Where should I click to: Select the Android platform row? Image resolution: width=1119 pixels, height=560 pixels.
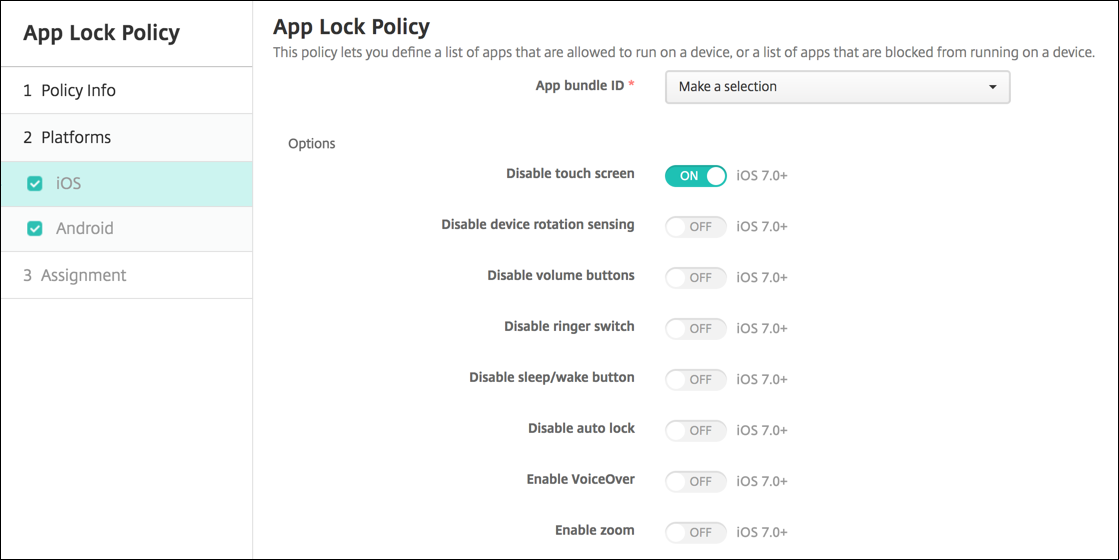click(x=85, y=229)
